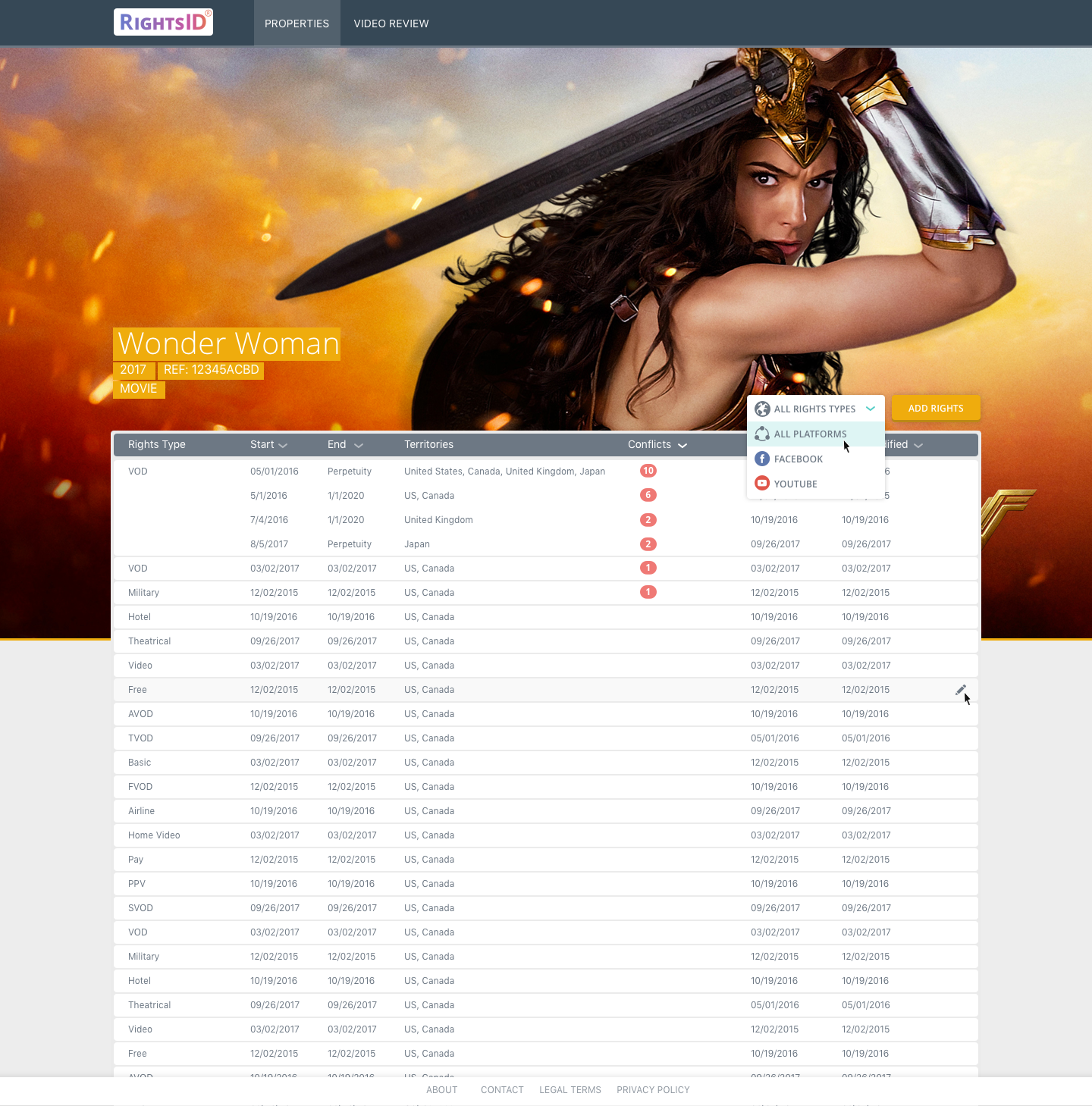Select the first Hotel row
Screen dimensions: 1092x1106
click(546, 617)
